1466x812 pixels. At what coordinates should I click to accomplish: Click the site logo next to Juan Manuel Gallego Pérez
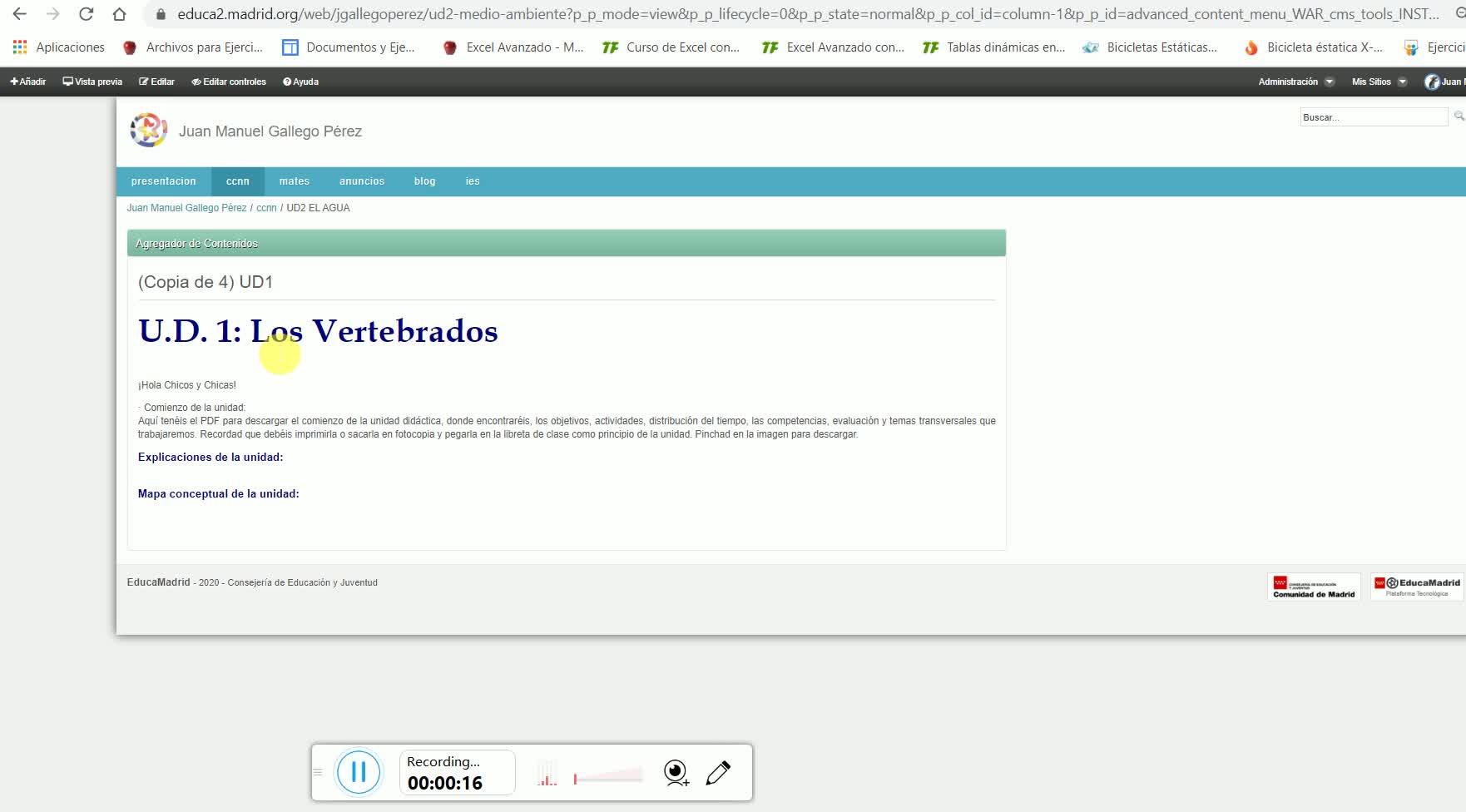click(x=148, y=131)
